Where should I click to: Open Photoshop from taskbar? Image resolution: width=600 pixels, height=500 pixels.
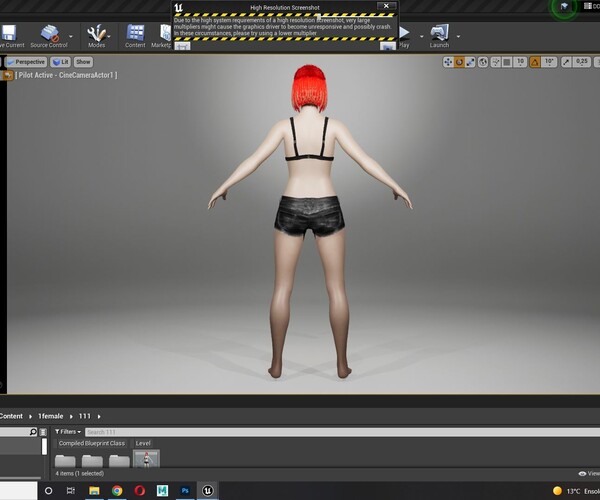point(185,490)
